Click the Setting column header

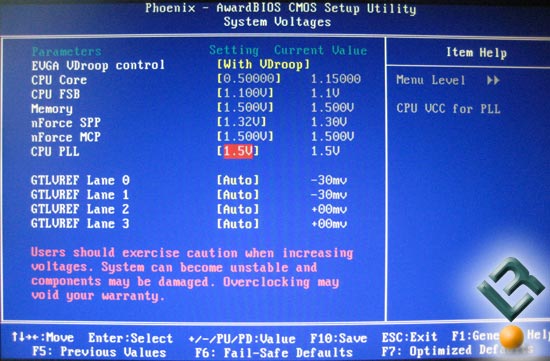234,50
